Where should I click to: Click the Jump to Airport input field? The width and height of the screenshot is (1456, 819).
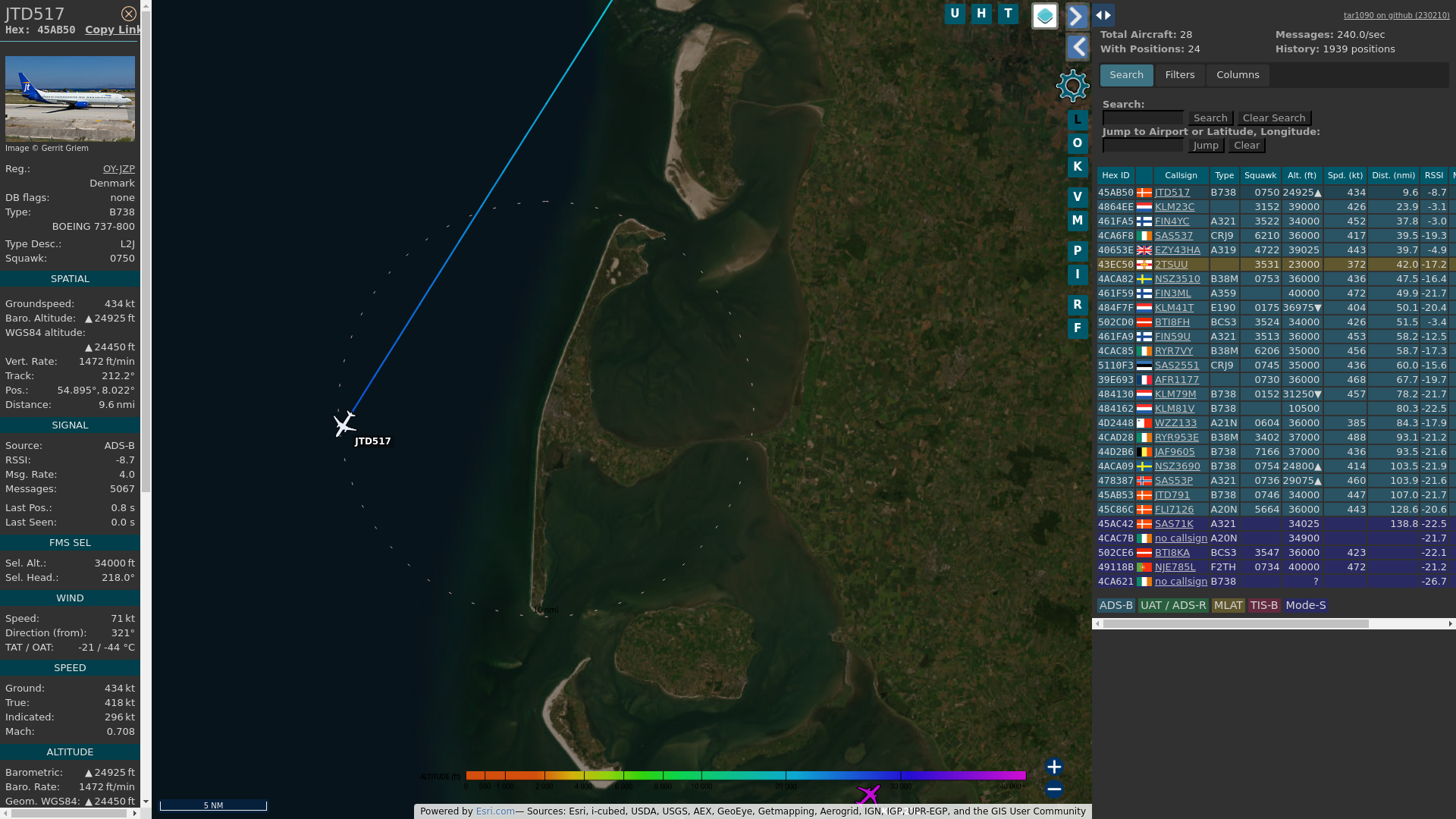(x=1142, y=146)
